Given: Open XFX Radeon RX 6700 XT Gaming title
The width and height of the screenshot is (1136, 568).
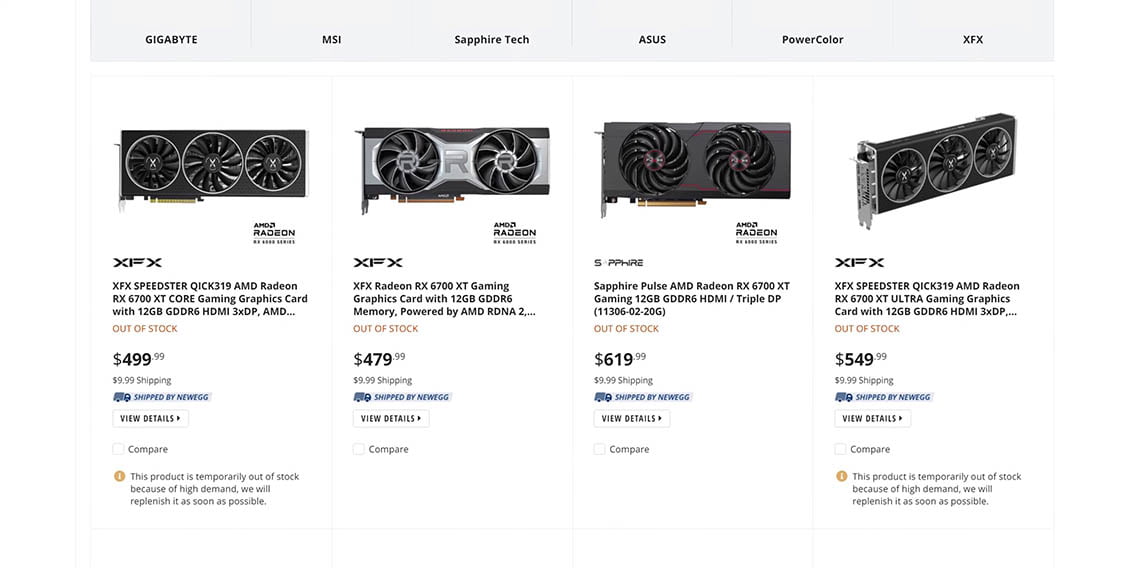Looking at the screenshot, I should (x=445, y=298).
